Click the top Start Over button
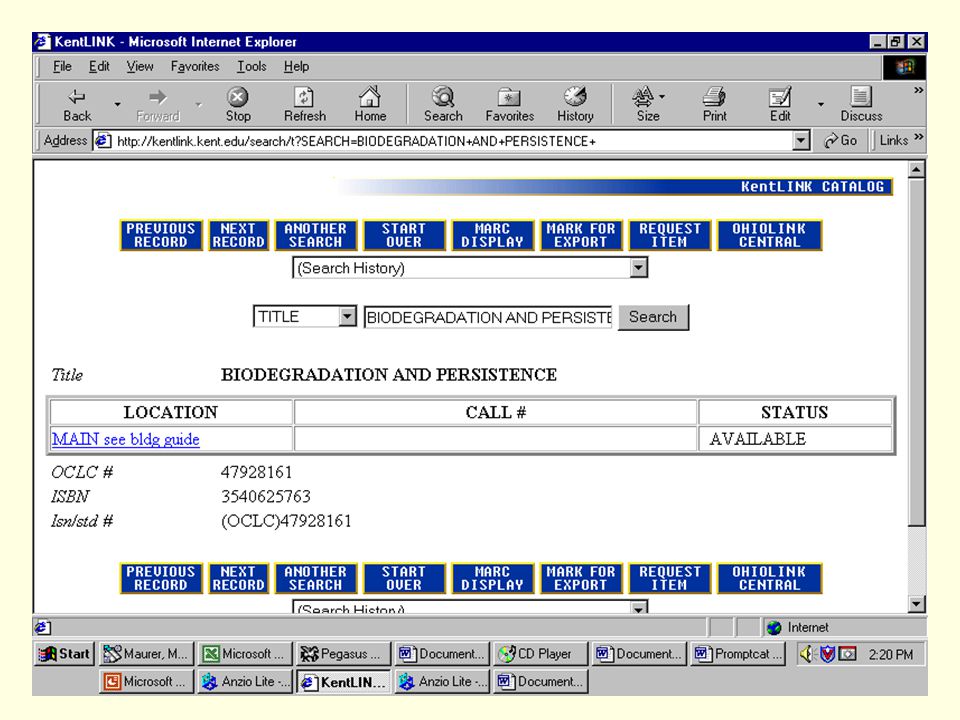The image size is (960, 720). [404, 235]
